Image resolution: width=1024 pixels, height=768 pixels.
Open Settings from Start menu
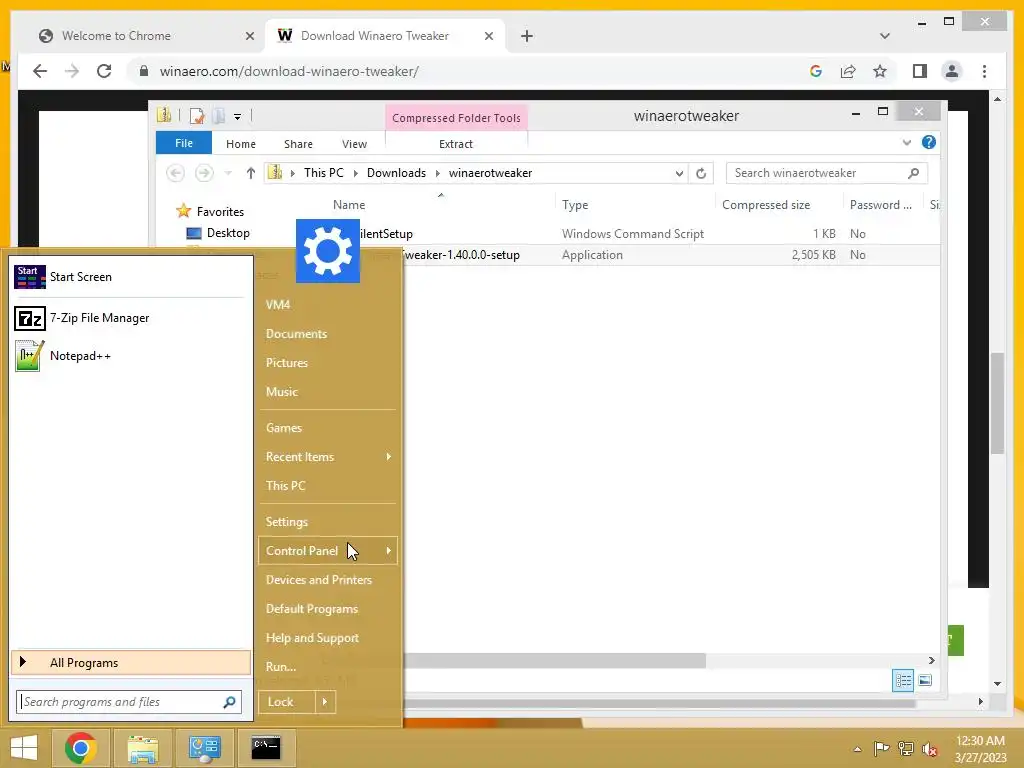click(287, 522)
